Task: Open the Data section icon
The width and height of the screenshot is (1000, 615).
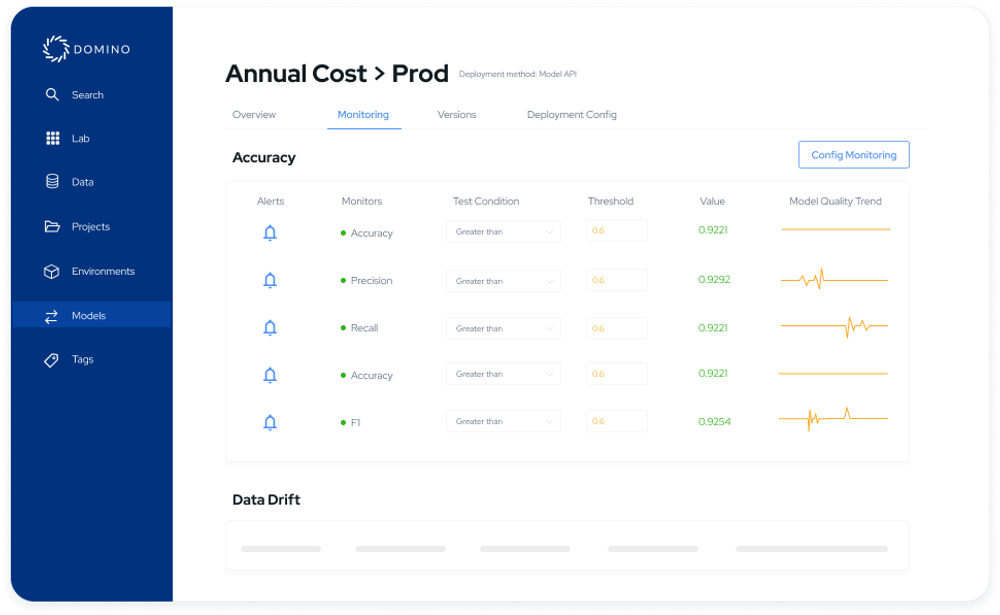Action: (x=52, y=182)
